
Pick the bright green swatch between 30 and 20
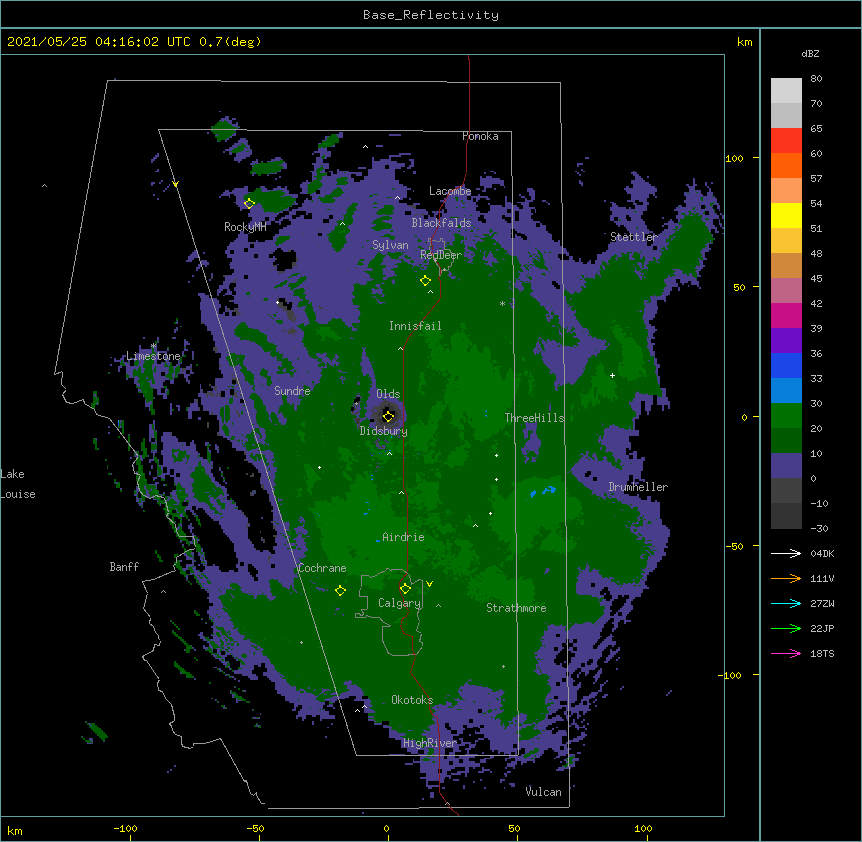(x=786, y=416)
